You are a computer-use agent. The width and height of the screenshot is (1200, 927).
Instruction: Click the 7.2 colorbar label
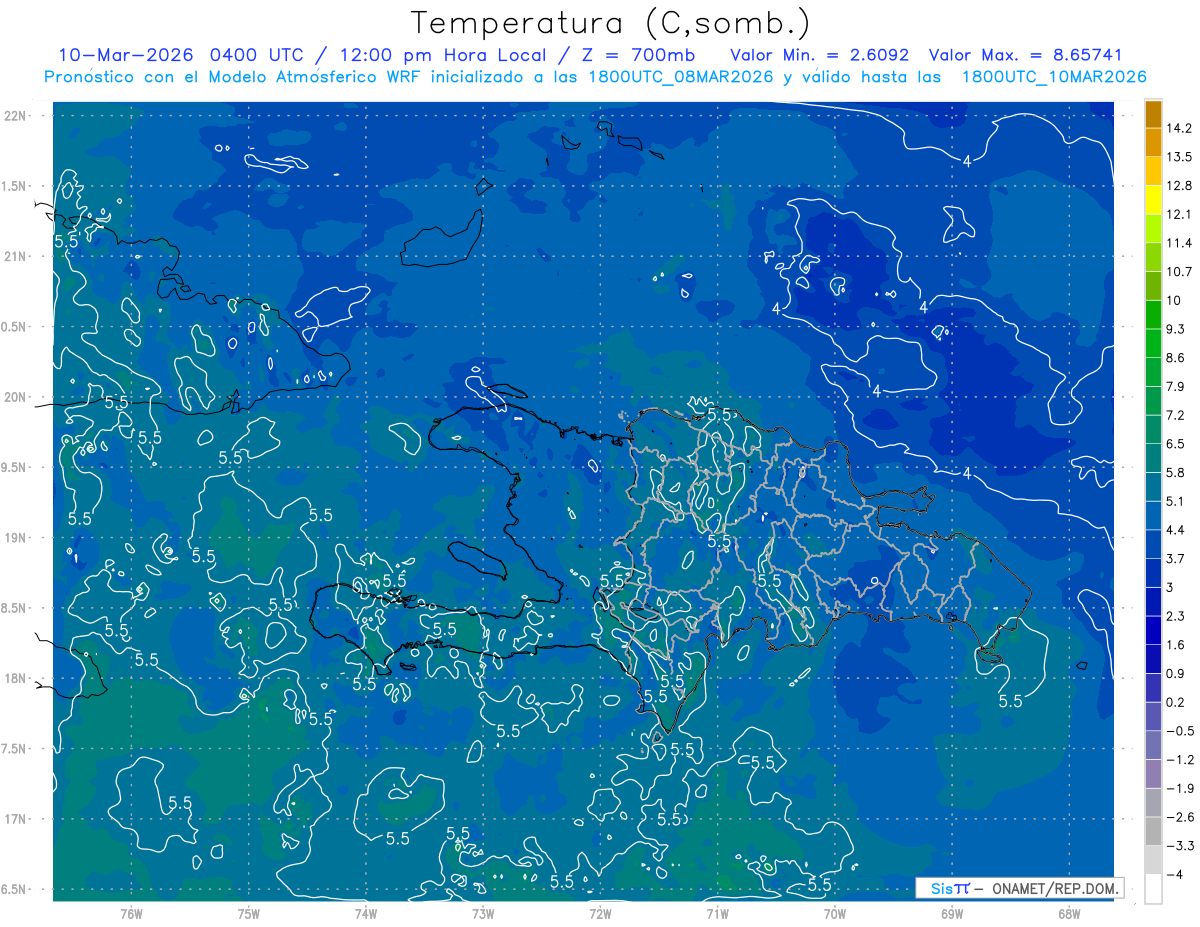coord(1175,415)
